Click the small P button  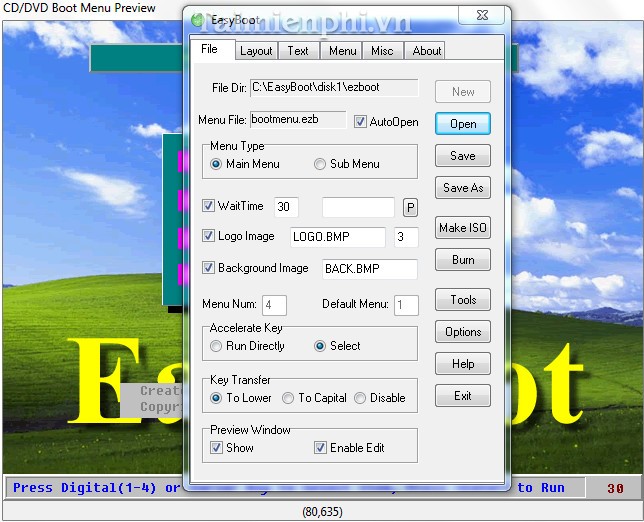click(410, 207)
